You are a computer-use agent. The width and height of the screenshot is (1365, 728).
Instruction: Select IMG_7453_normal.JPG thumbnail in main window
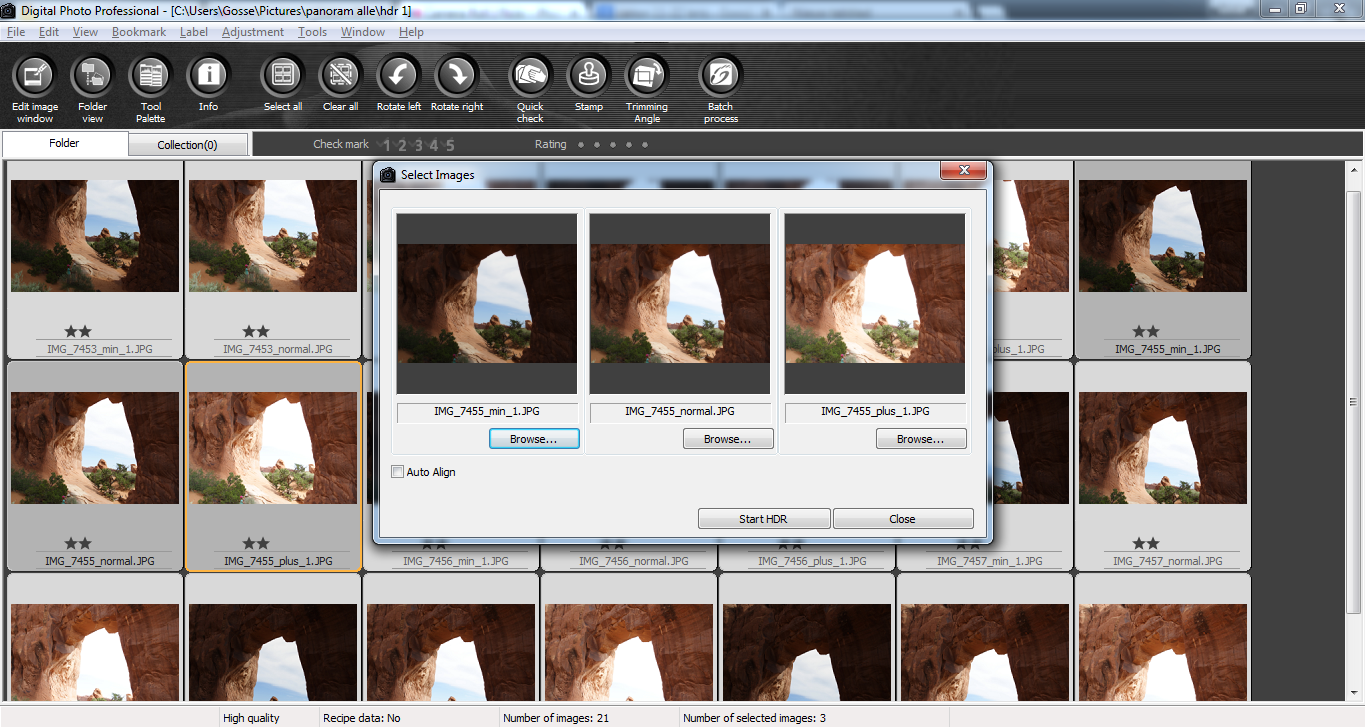click(273, 236)
